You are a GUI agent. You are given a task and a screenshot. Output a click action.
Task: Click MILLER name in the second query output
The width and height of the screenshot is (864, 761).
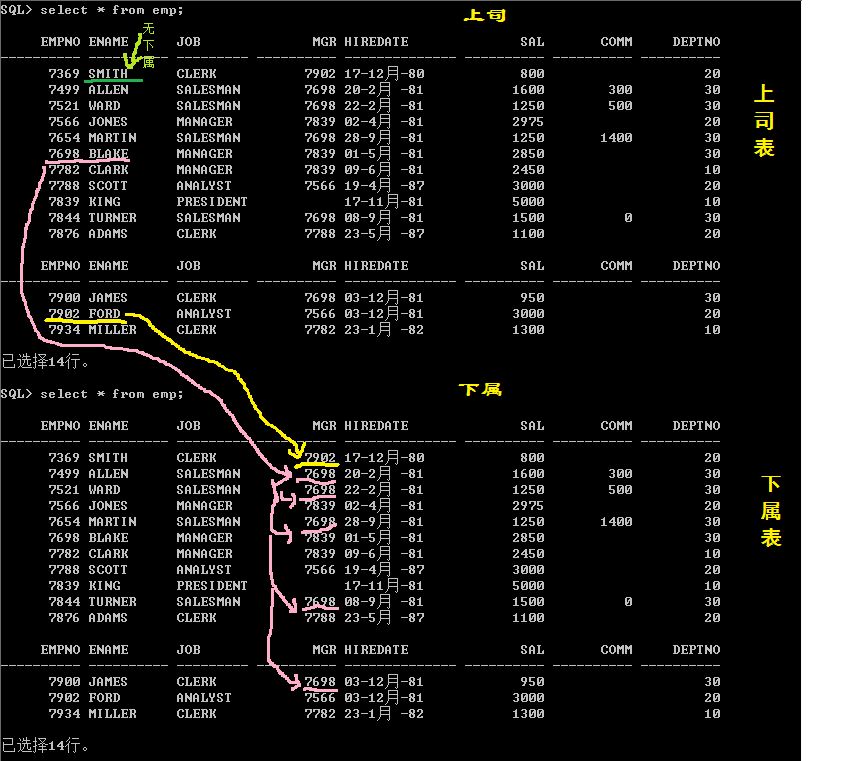pos(112,714)
